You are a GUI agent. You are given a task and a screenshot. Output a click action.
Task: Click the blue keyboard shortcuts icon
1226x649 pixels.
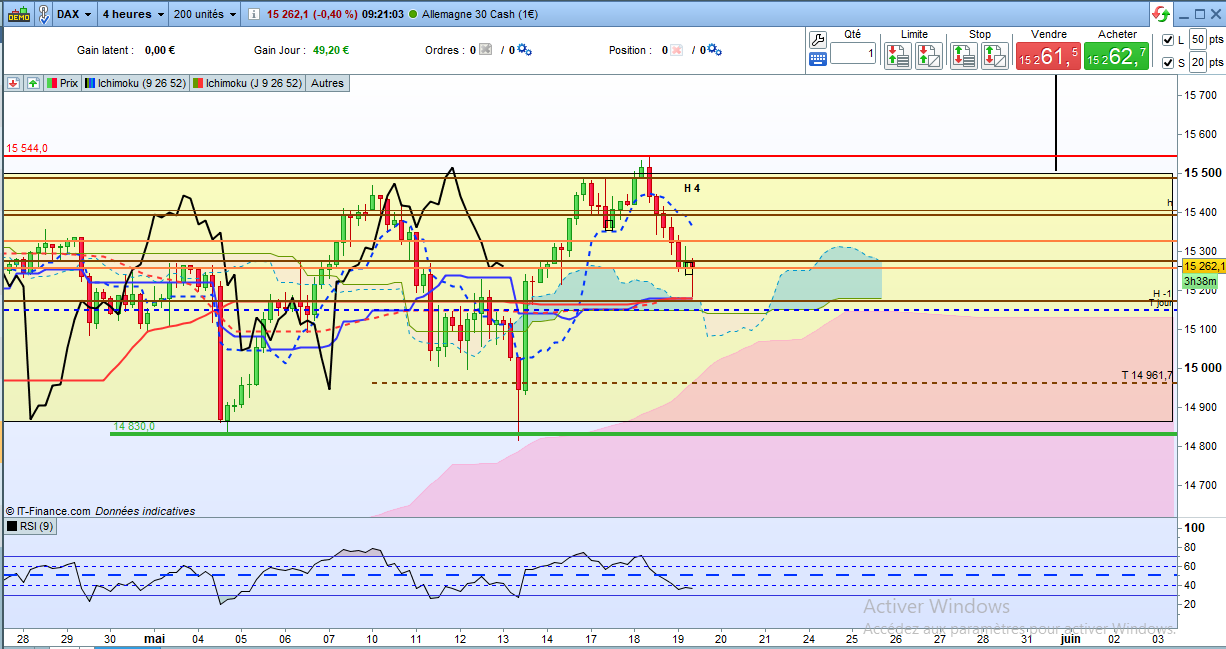pos(817,59)
